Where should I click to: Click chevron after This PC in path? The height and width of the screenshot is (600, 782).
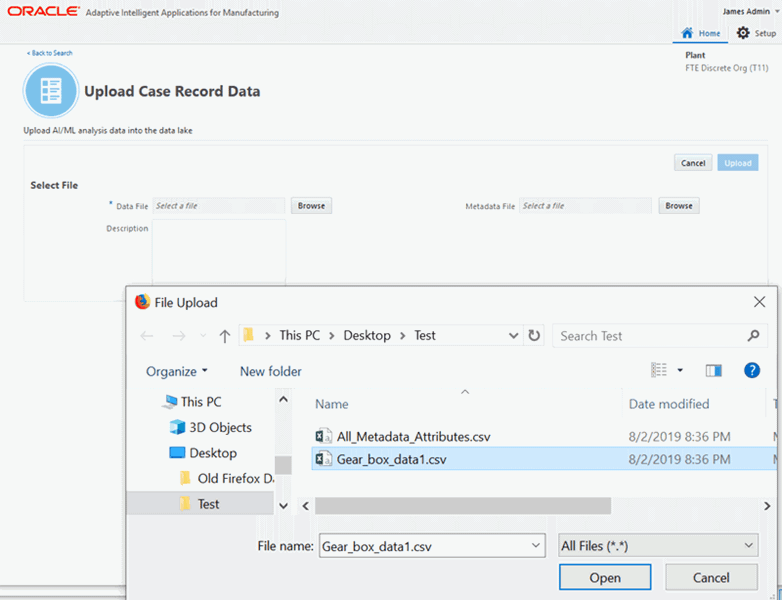click(332, 336)
